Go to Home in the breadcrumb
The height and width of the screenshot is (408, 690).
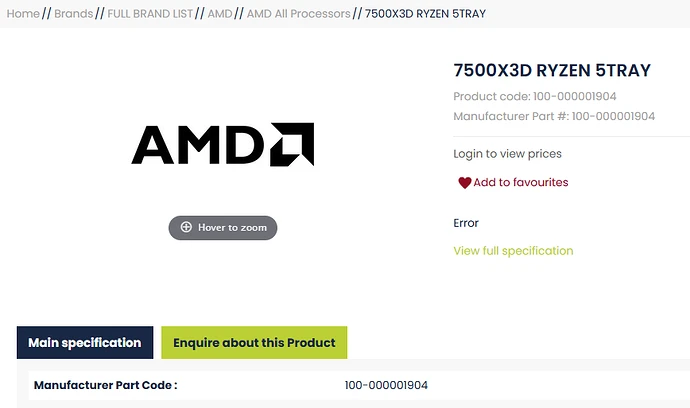point(23,14)
